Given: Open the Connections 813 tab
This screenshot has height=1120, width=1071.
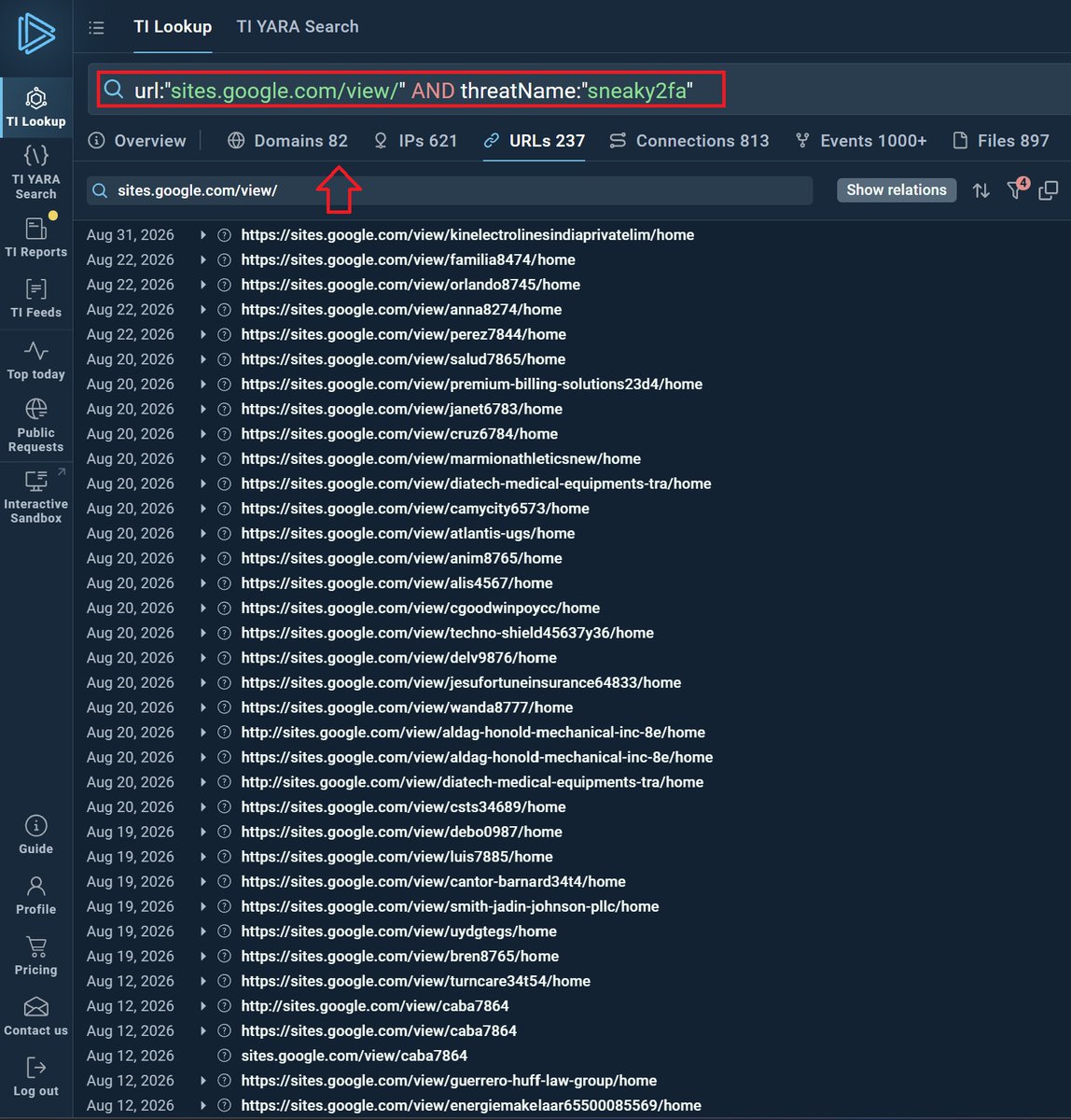Looking at the screenshot, I should coord(689,141).
